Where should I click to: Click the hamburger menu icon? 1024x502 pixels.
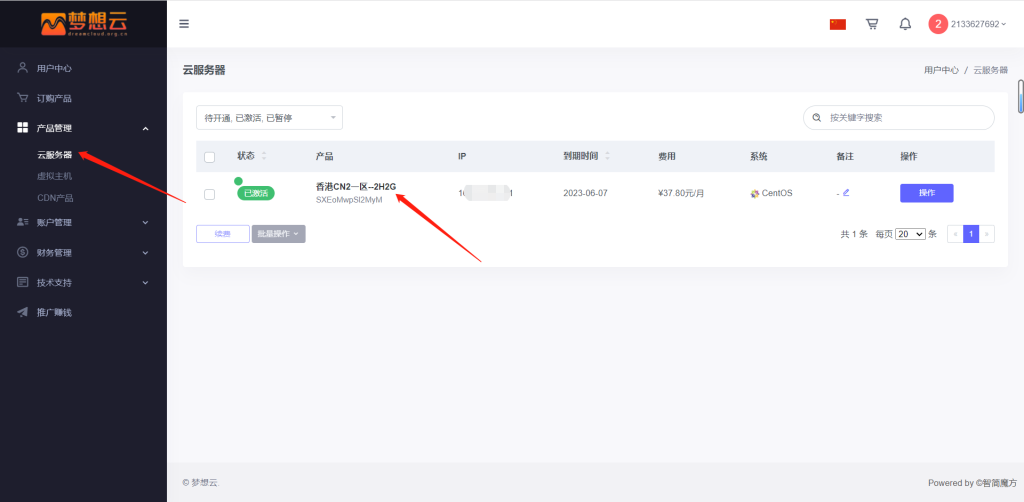click(184, 24)
